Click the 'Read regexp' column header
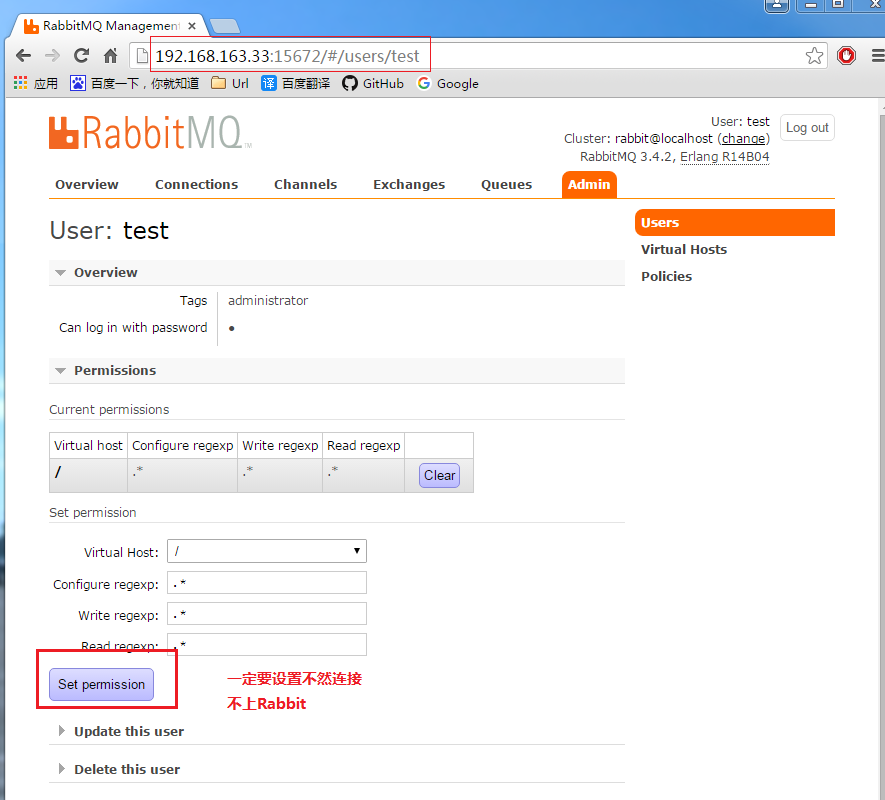The height and width of the screenshot is (800, 885). tap(363, 445)
